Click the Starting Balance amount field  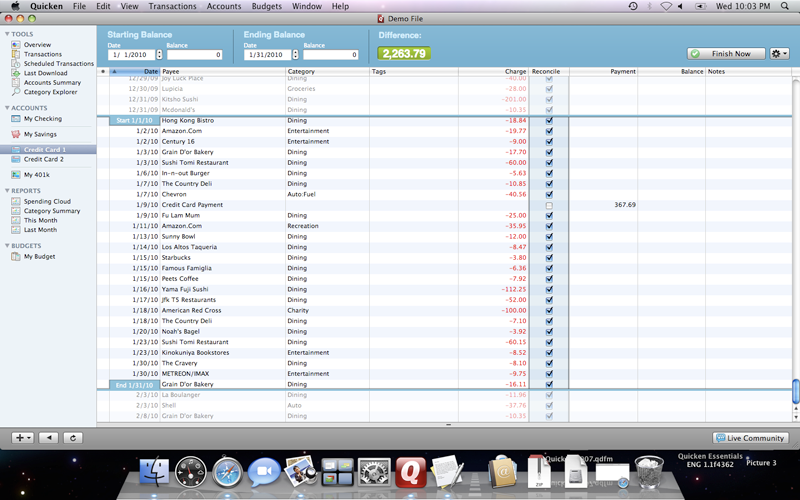tap(194, 55)
